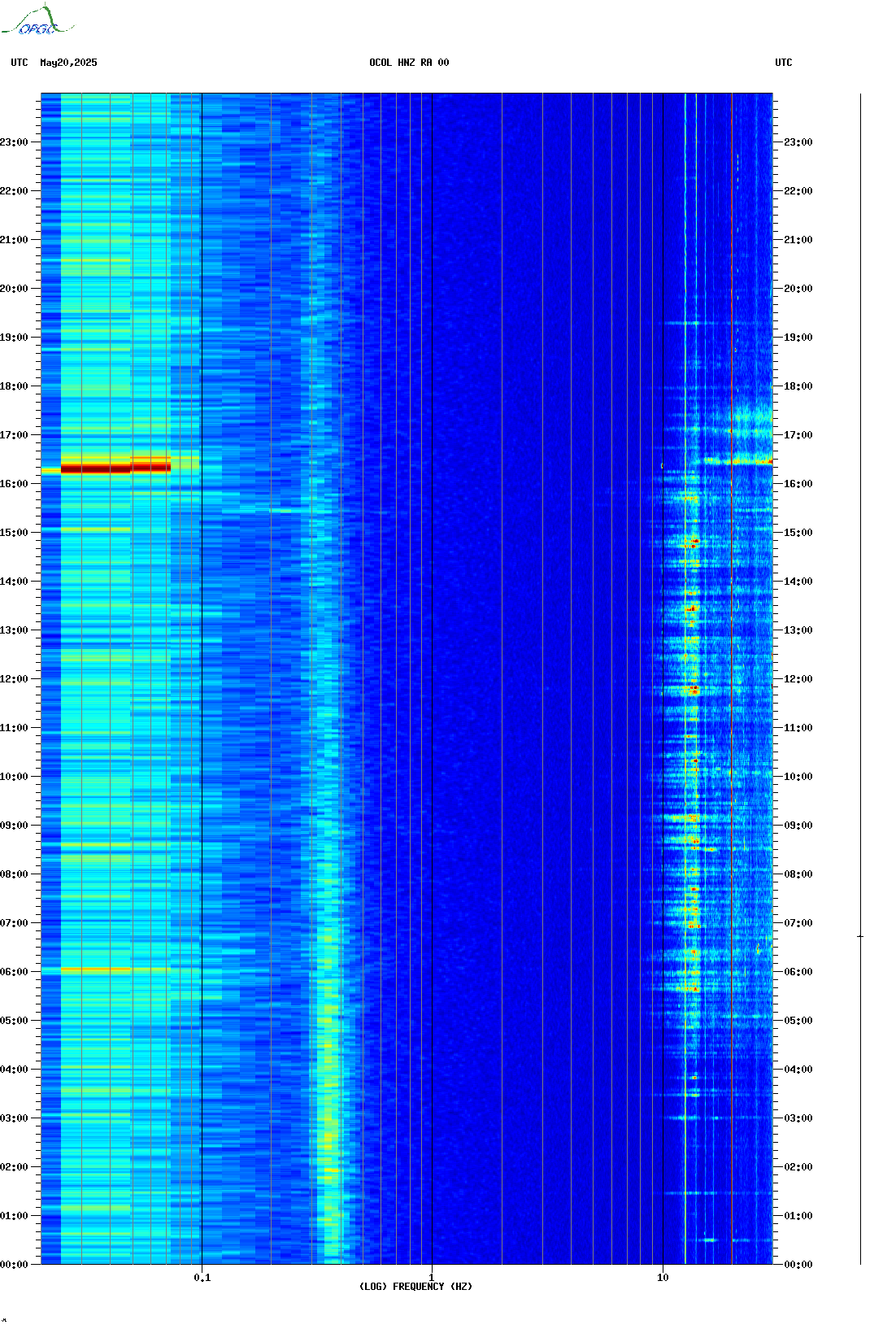Screen dimensions: 896x1329
Task: Click 02:00 on the left time axis
Action: click(x=14, y=1167)
